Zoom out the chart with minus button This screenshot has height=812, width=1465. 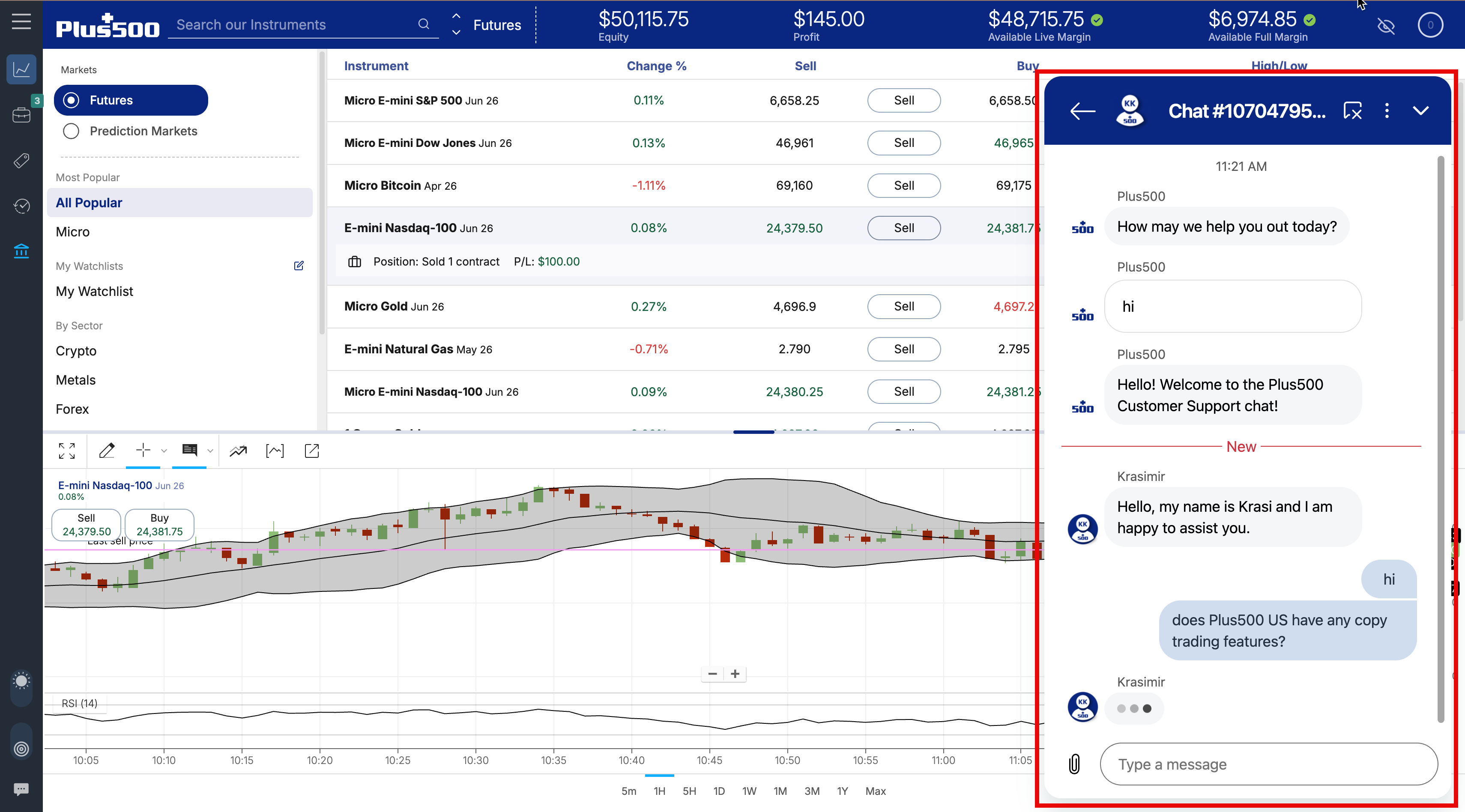click(713, 674)
